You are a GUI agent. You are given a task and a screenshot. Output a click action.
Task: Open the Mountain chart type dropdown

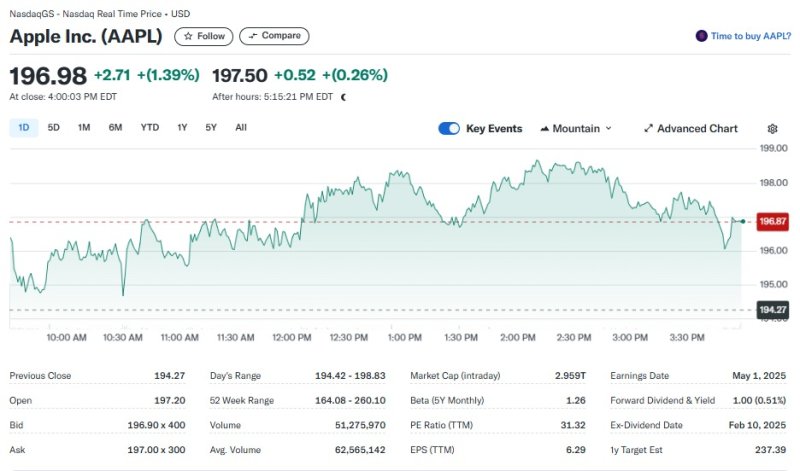click(x=576, y=129)
